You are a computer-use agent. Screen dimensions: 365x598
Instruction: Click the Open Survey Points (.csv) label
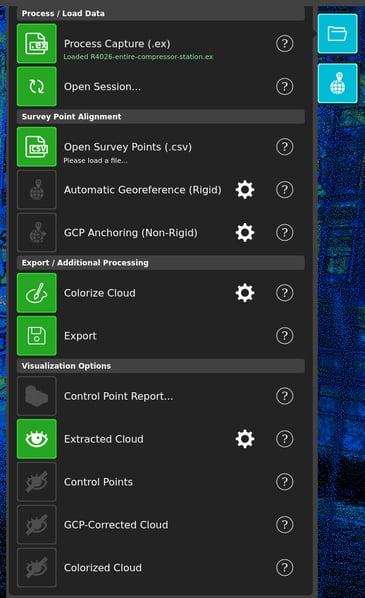[128, 147]
